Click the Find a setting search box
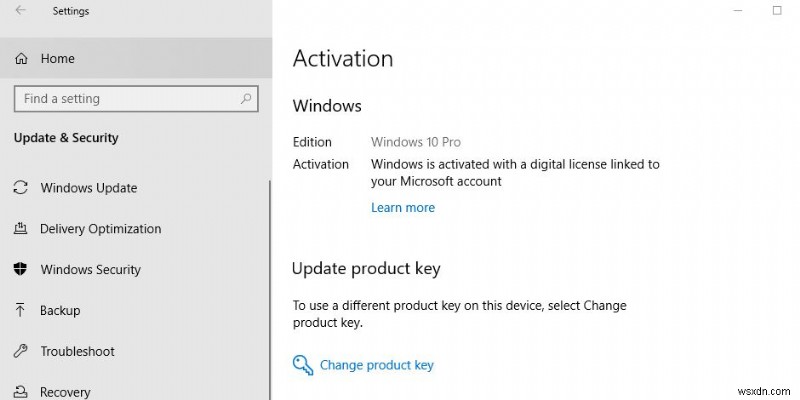The height and width of the screenshot is (400, 800). (136, 98)
